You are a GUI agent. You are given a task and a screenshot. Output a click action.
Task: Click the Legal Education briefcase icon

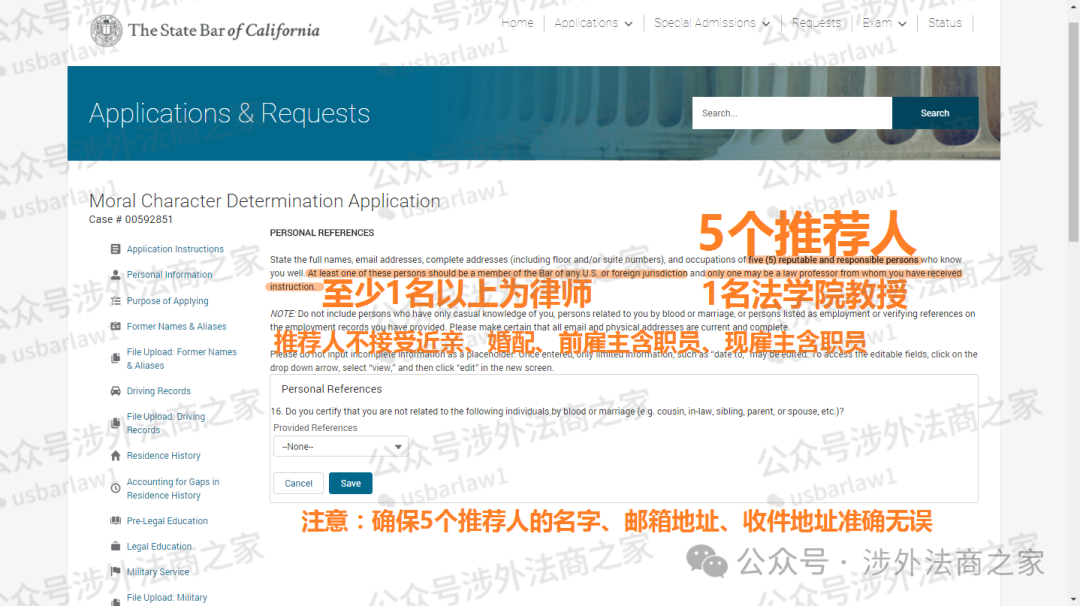tap(116, 546)
